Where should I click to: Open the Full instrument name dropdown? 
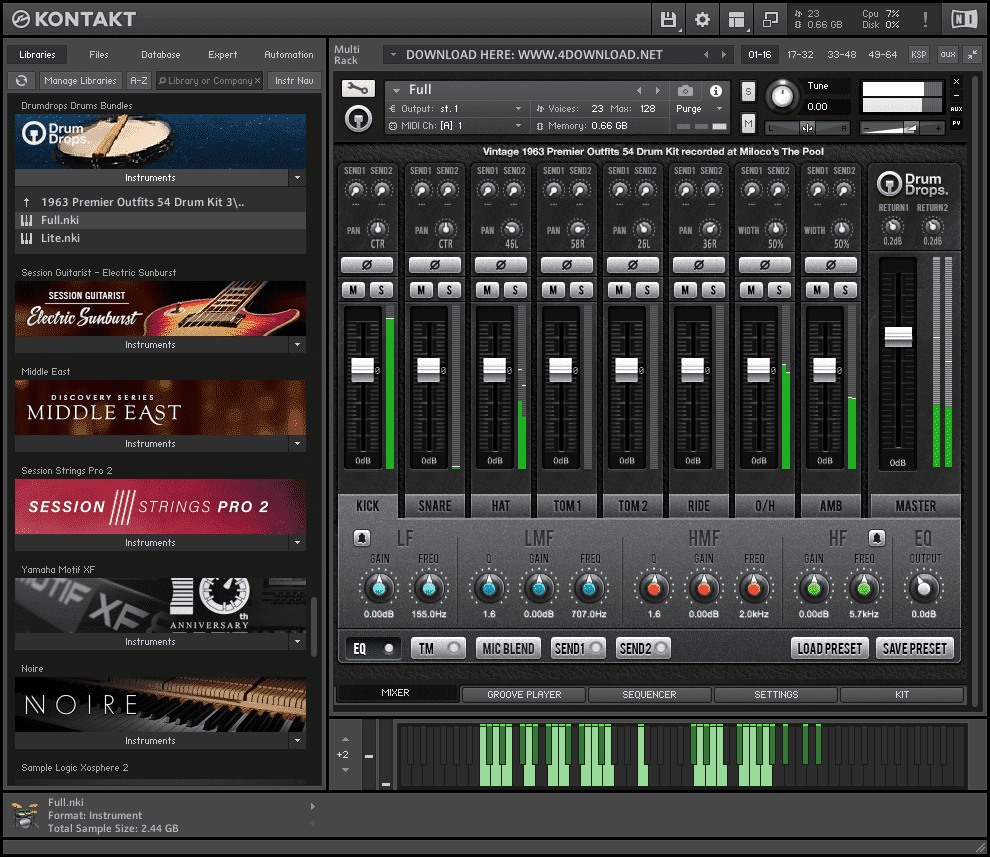397,90
